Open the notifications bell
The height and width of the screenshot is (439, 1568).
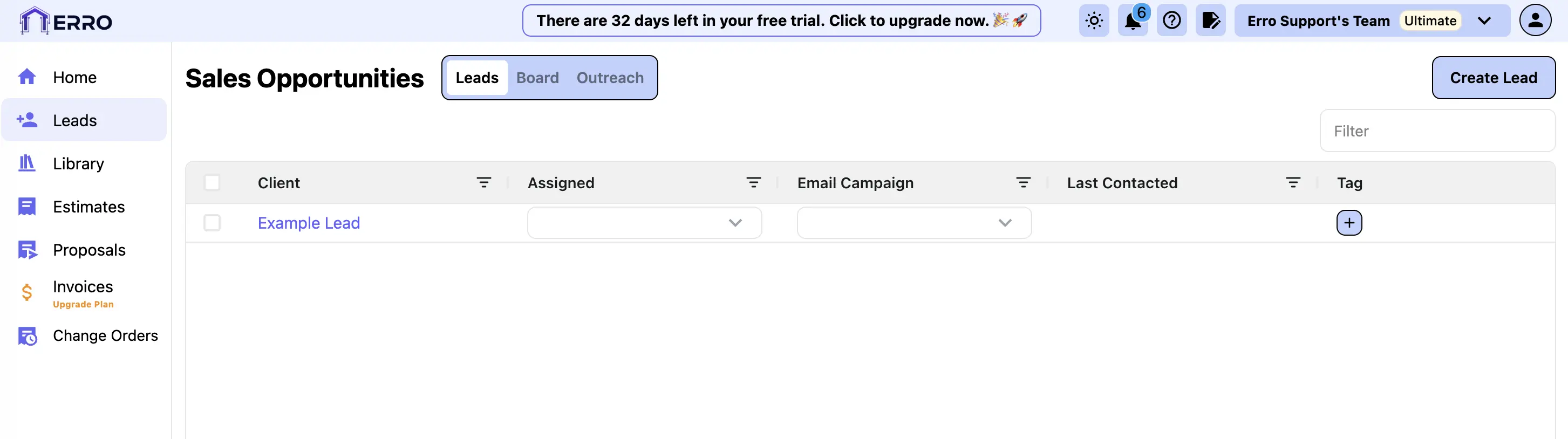(x=1132, y=20)
